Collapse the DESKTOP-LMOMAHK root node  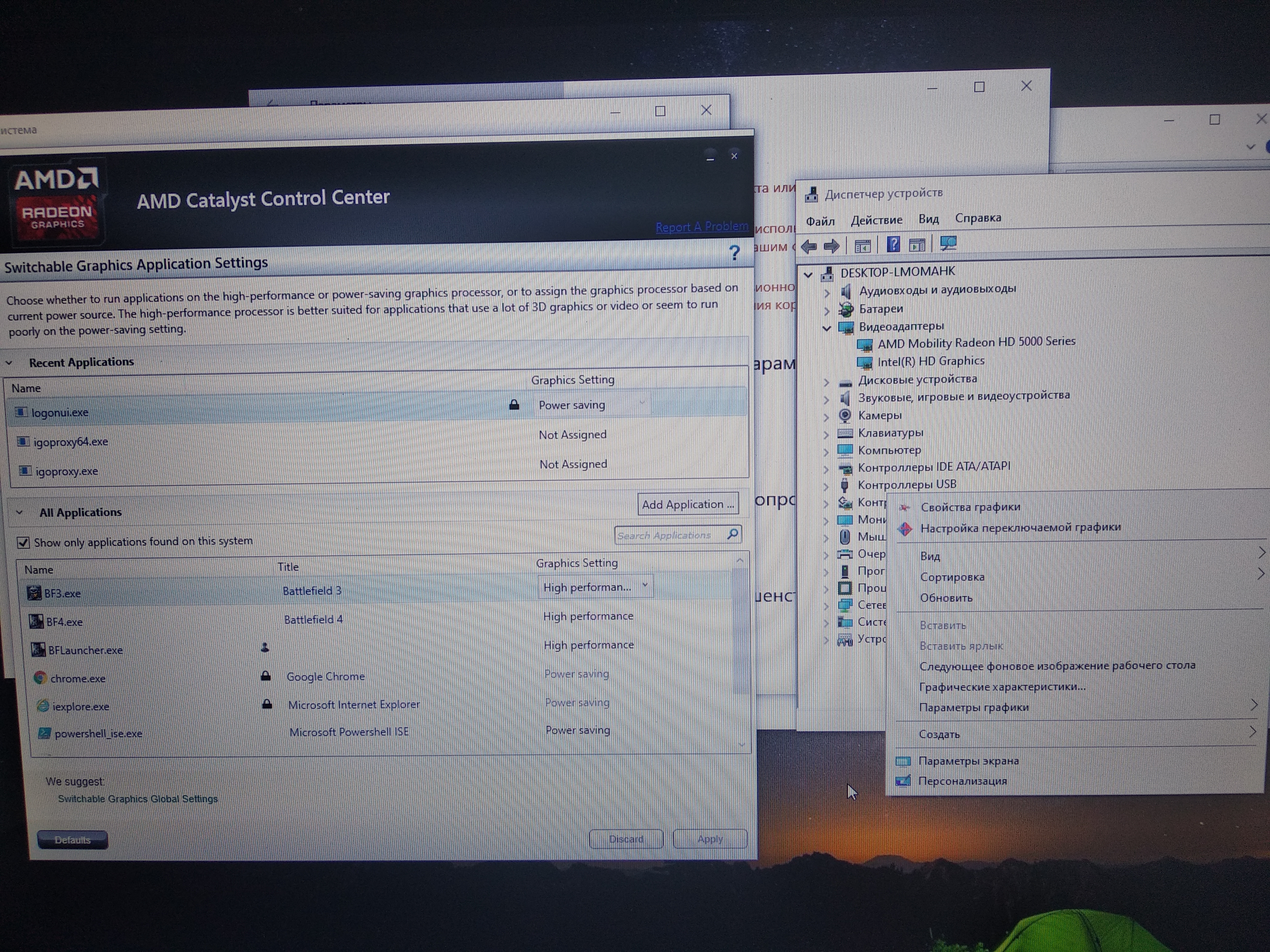pyautogui.click(x=808, y=275)
